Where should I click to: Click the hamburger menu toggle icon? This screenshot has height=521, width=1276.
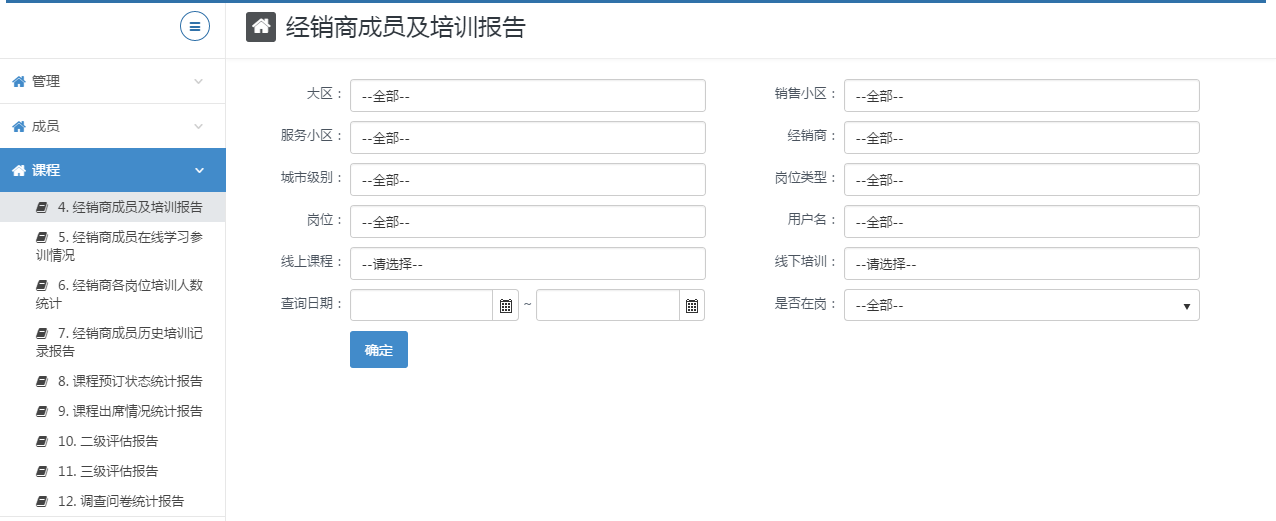[x=195, y=27]
